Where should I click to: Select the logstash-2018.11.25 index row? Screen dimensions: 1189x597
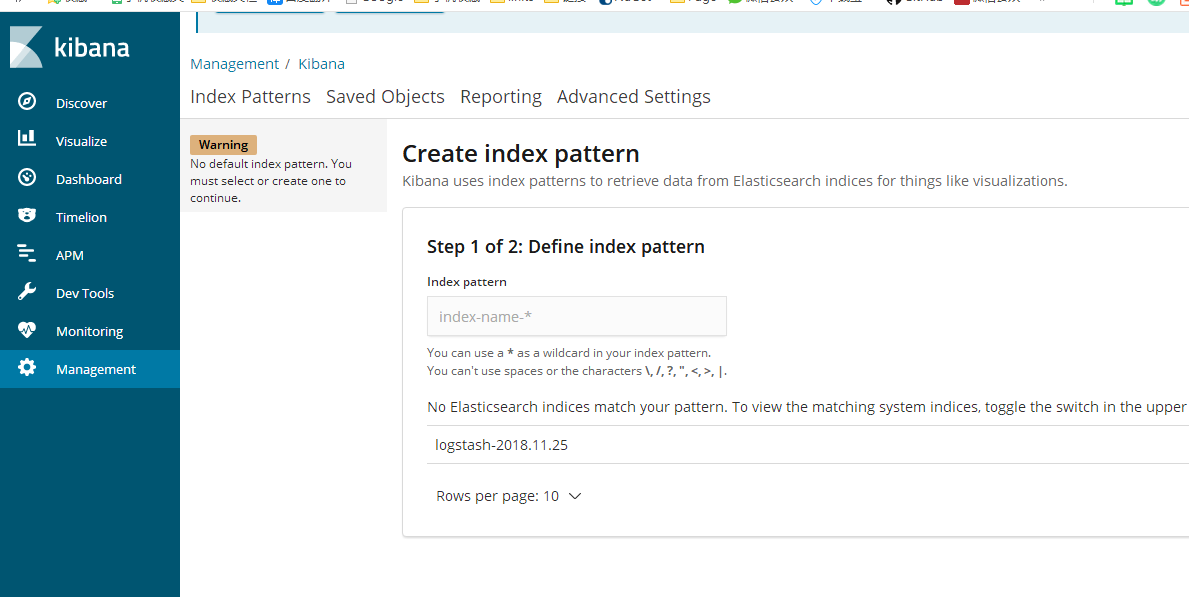(501, 445)
